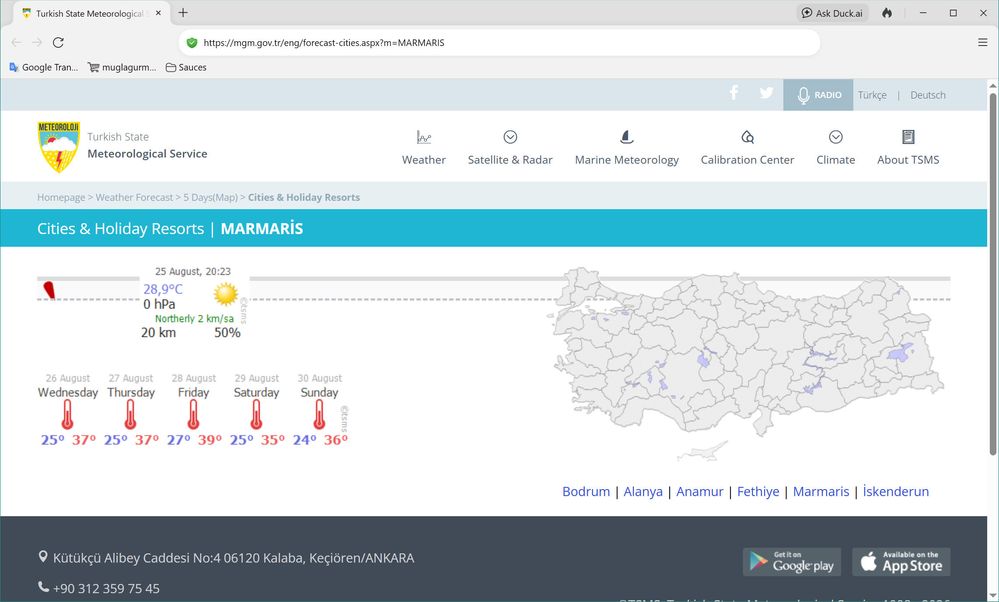Open the Marmaris forecast link
The image size is (999, 602).
click(821, 491)
